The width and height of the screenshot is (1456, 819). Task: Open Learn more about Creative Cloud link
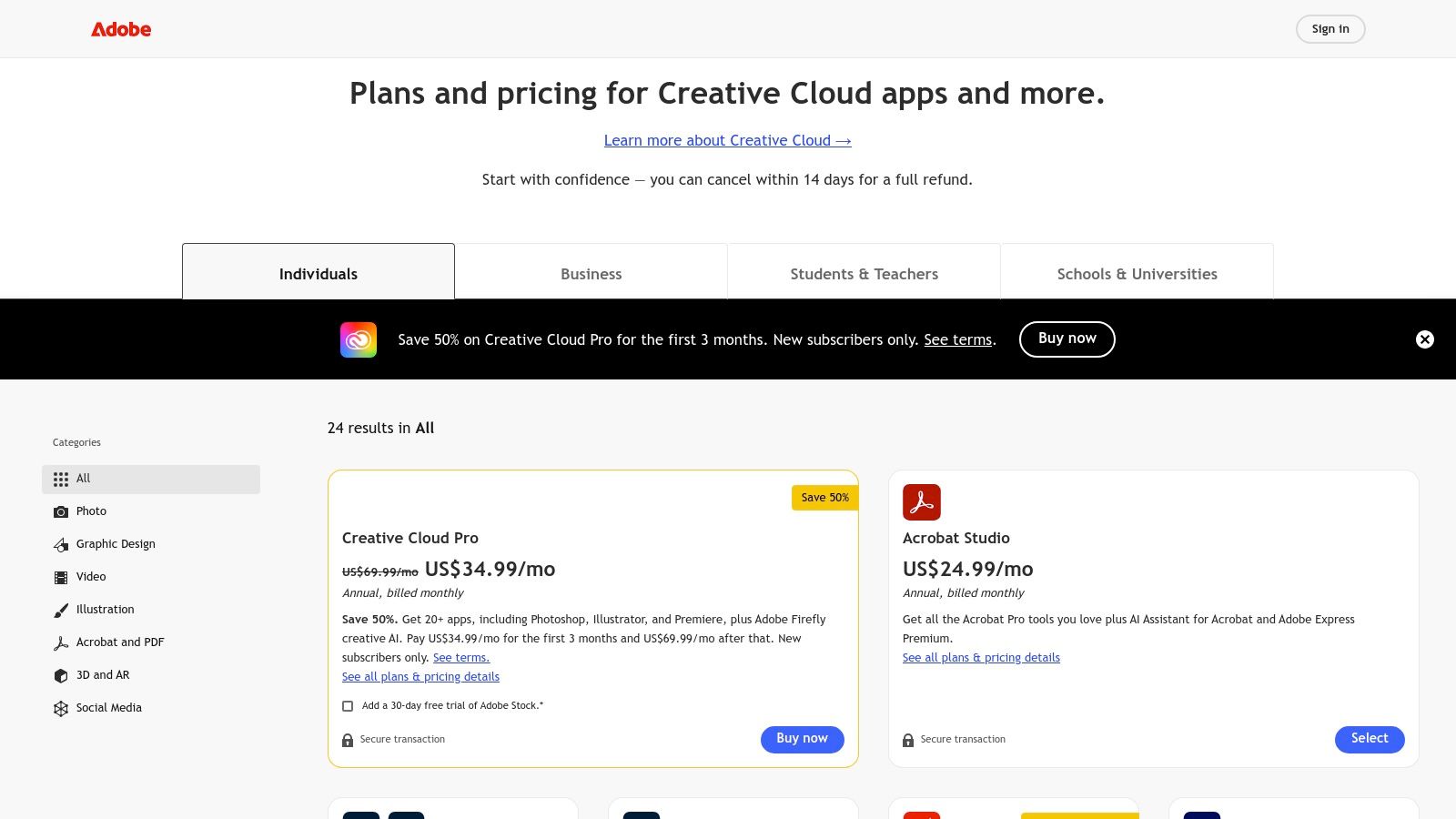tap(727, 140)
